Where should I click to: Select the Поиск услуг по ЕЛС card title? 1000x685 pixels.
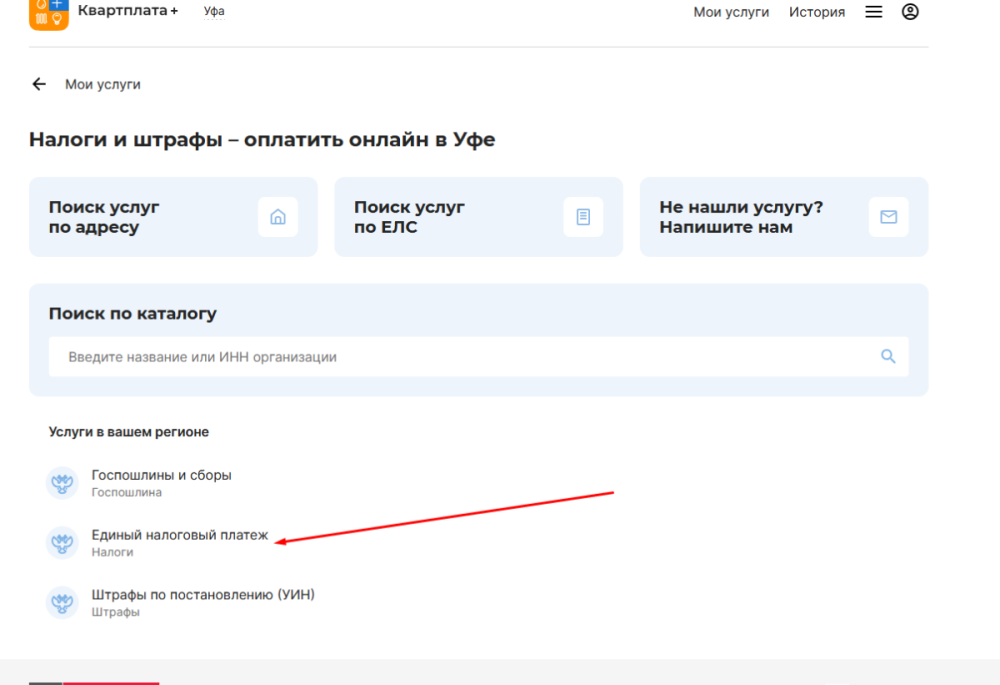409,217
